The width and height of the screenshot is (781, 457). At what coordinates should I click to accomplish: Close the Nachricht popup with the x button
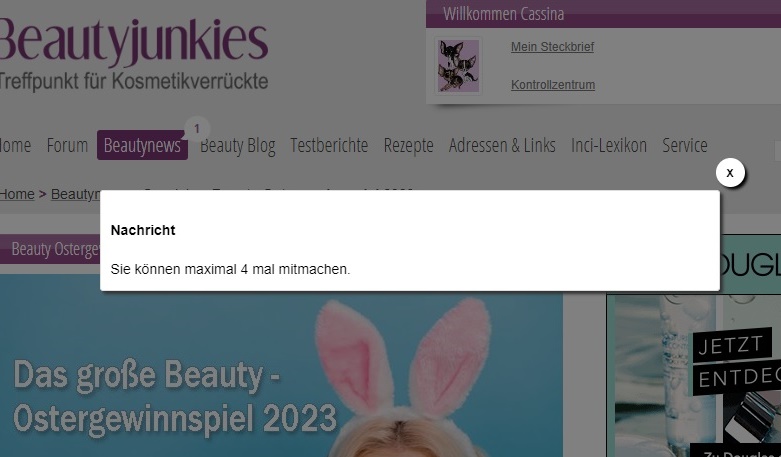point(730,173)
